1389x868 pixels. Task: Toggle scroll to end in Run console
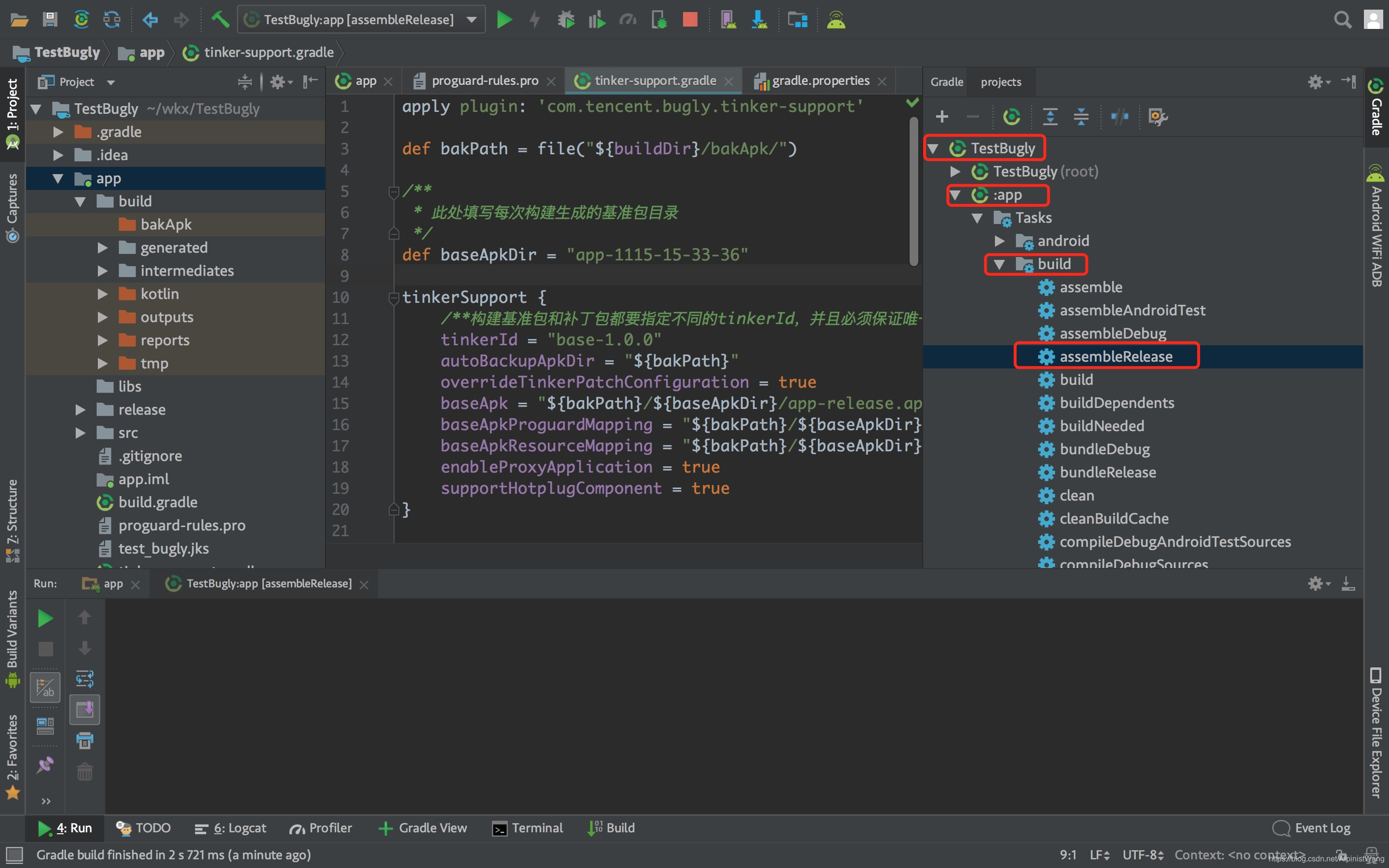pyautogui.click(x=84, y=710)
